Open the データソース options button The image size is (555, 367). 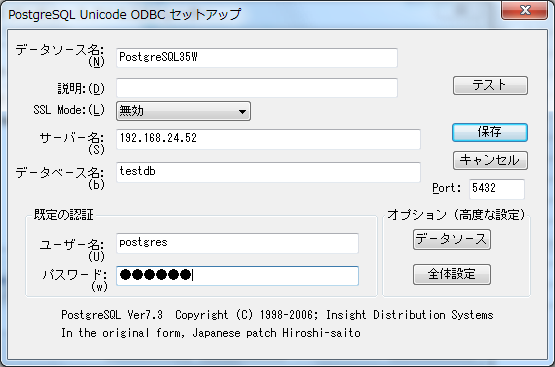[x=452, y=240]
